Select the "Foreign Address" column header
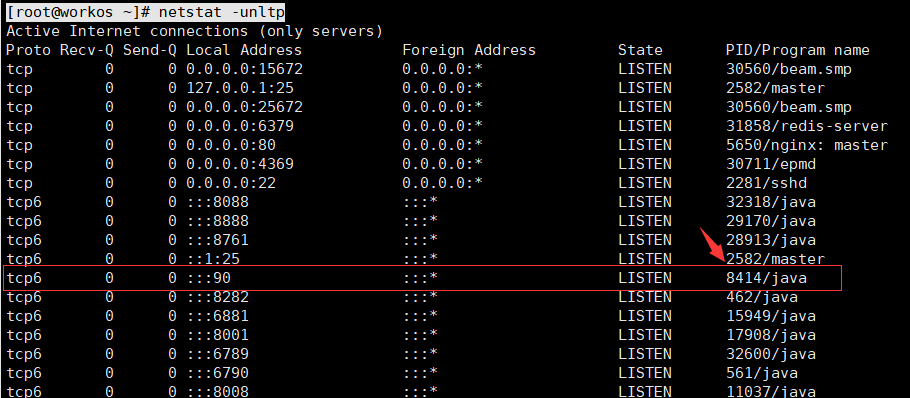 [x=469, y=50]
